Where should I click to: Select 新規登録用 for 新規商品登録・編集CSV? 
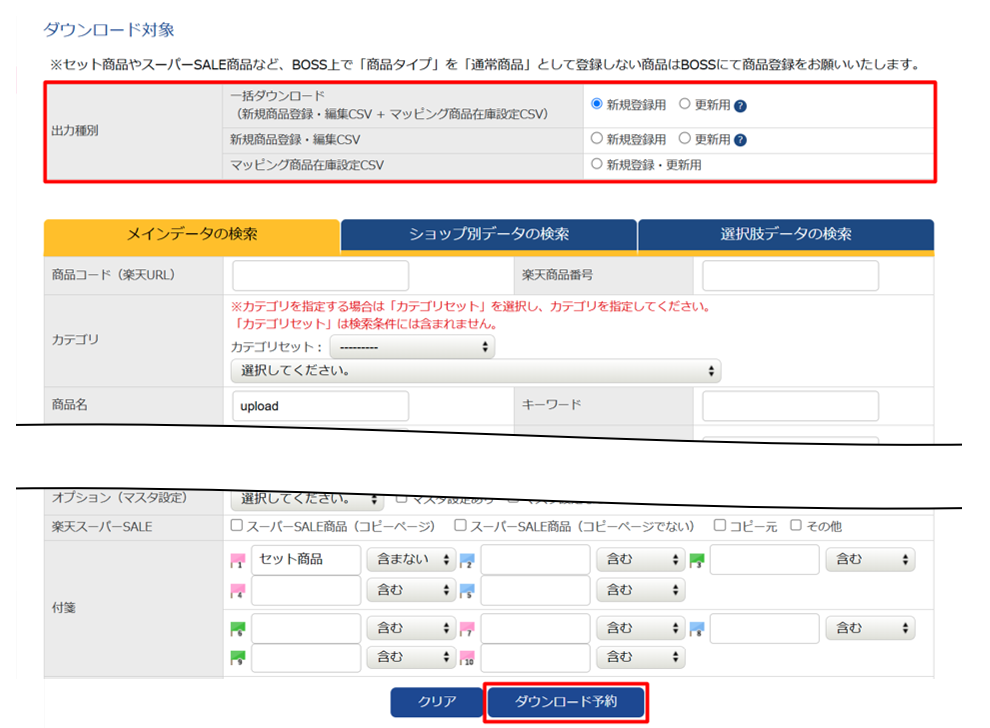[597, 138]
